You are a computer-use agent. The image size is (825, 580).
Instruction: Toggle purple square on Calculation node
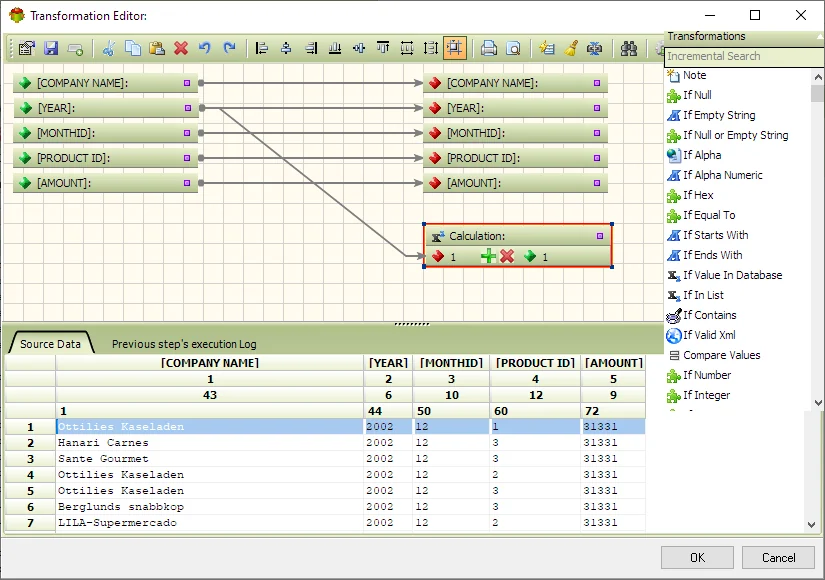[x=600, y=236]
